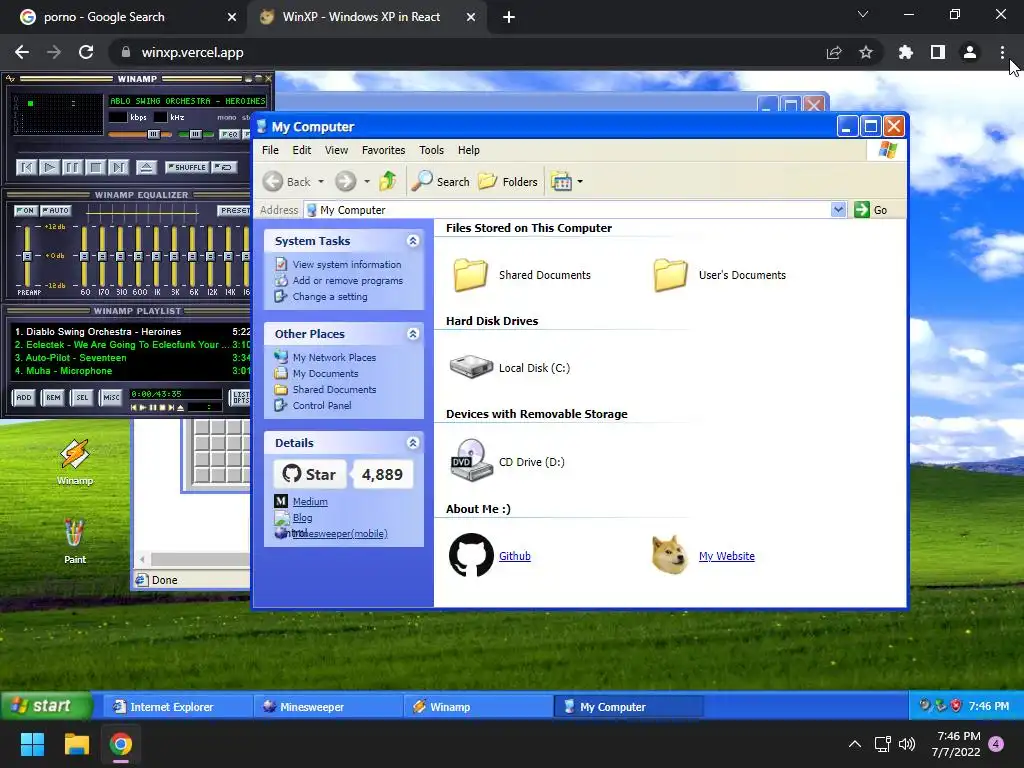Viewport: 1024px width, 768px height.
Task: Click Change a setting
Action: [330, 296]
